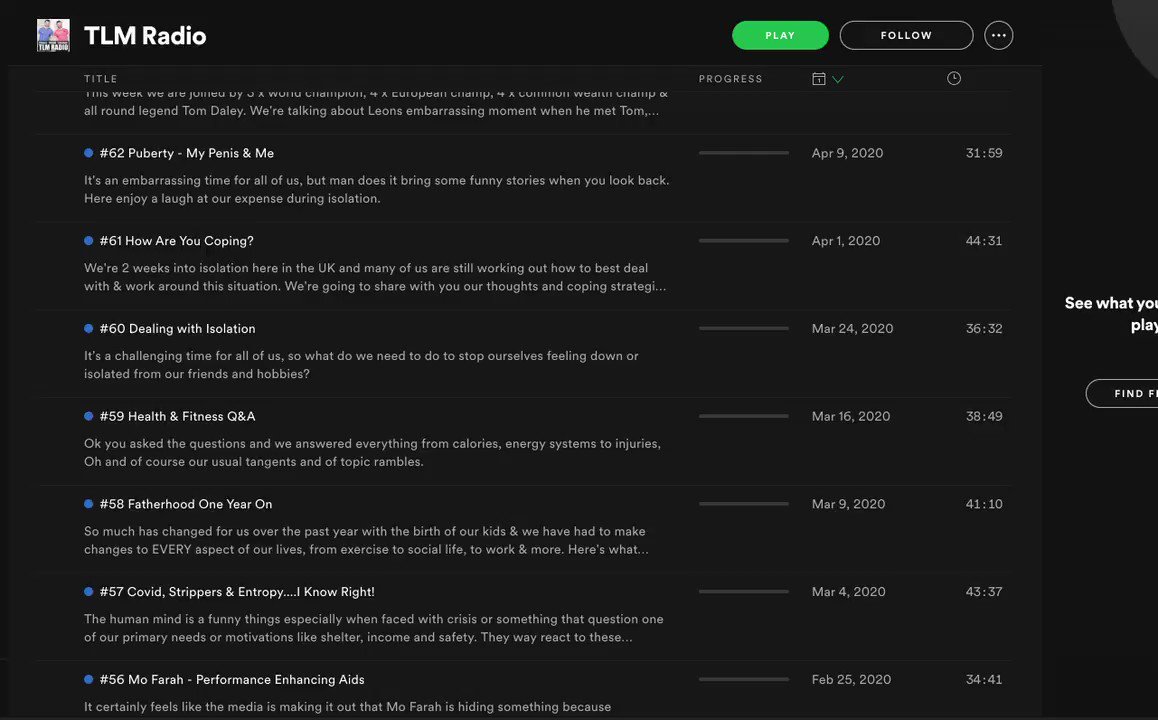This screenshot has width=1158, height=720.
Task: Sort episodes by the TITLE column header
Action: (100, 79)
